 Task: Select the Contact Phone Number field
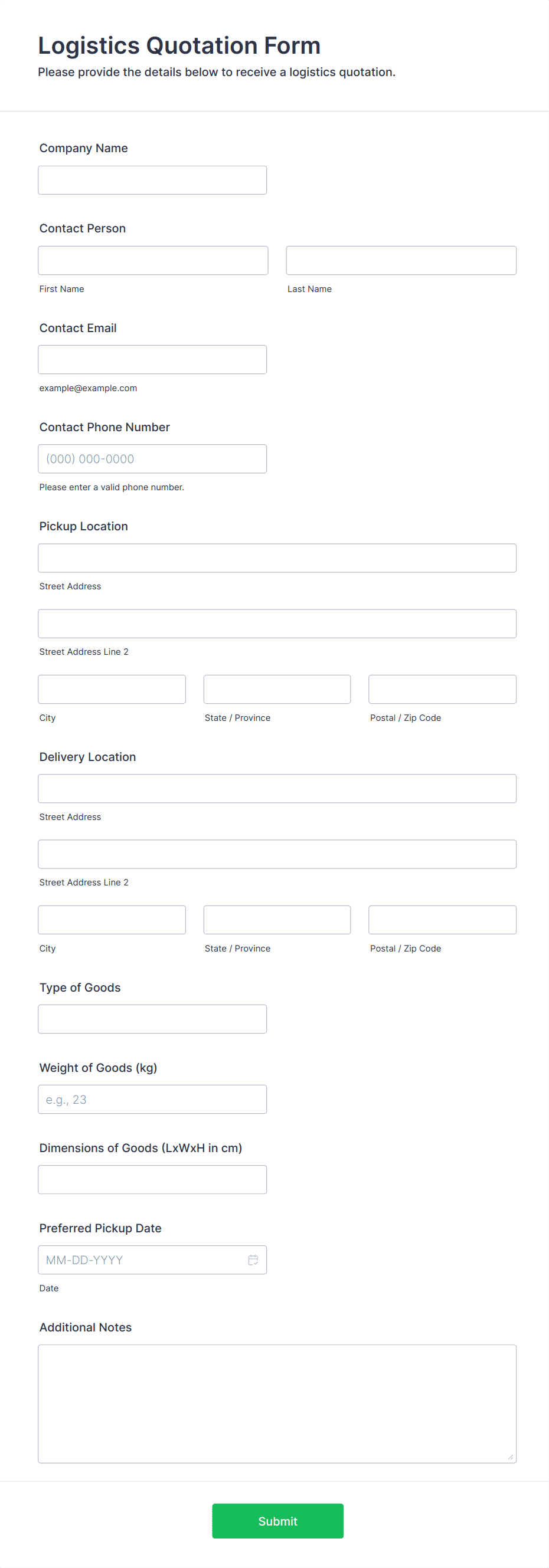point(152,459)
